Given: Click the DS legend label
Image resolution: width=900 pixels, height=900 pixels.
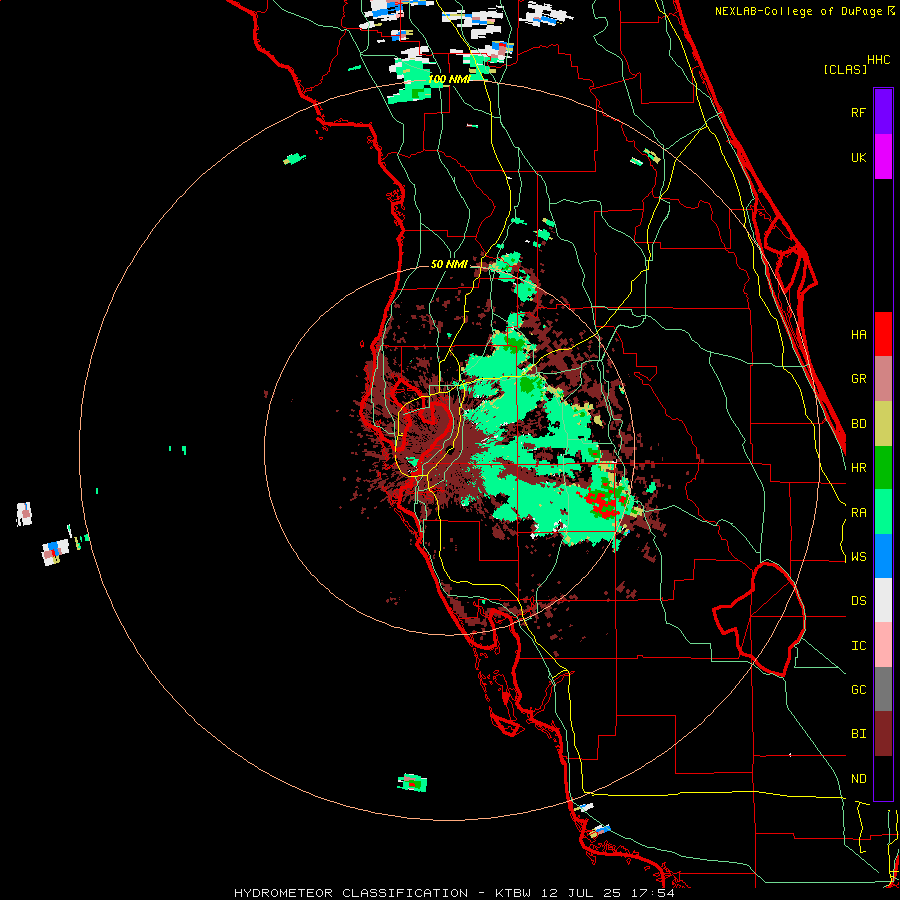Looking at the screenshot, I should (858, 601).
